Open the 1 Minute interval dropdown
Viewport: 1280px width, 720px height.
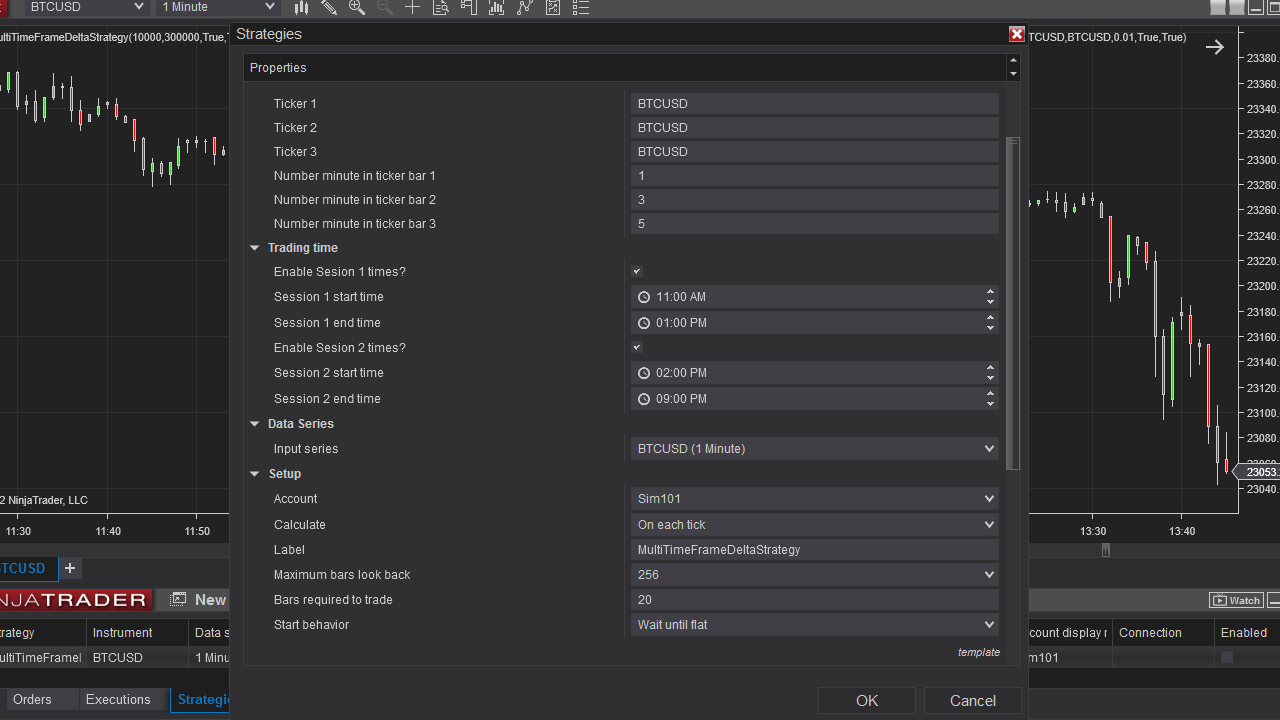[217, 7]
